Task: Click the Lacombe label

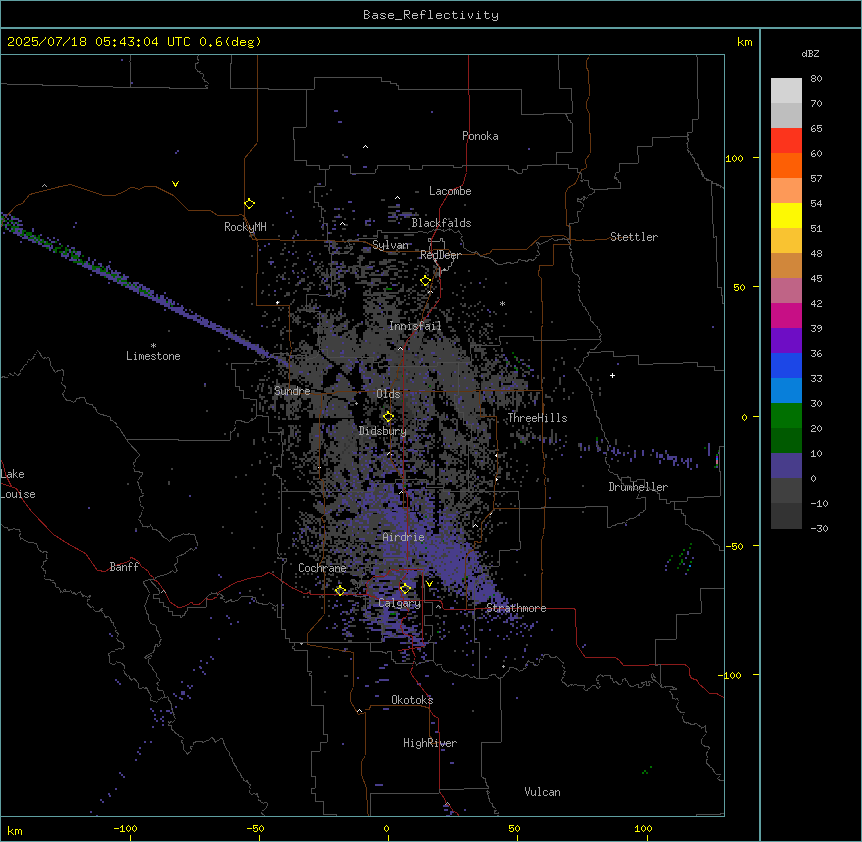Action: click(450, 191)
